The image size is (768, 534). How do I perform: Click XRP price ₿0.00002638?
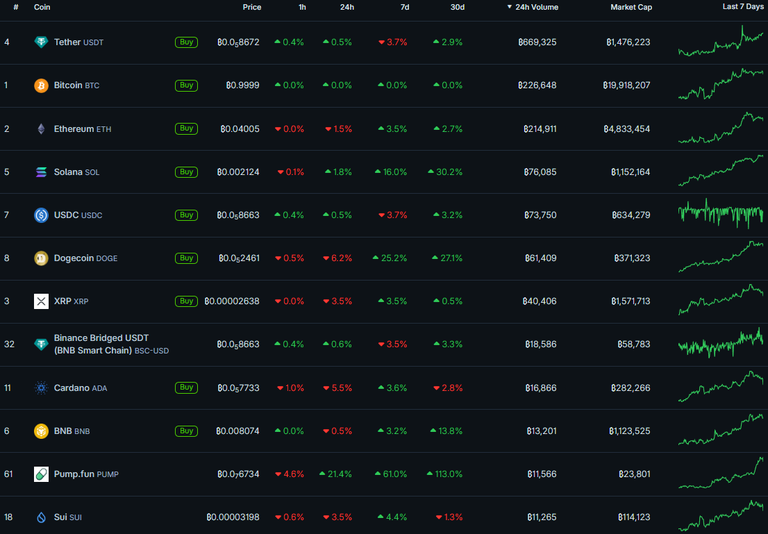[x=232, y=301]
